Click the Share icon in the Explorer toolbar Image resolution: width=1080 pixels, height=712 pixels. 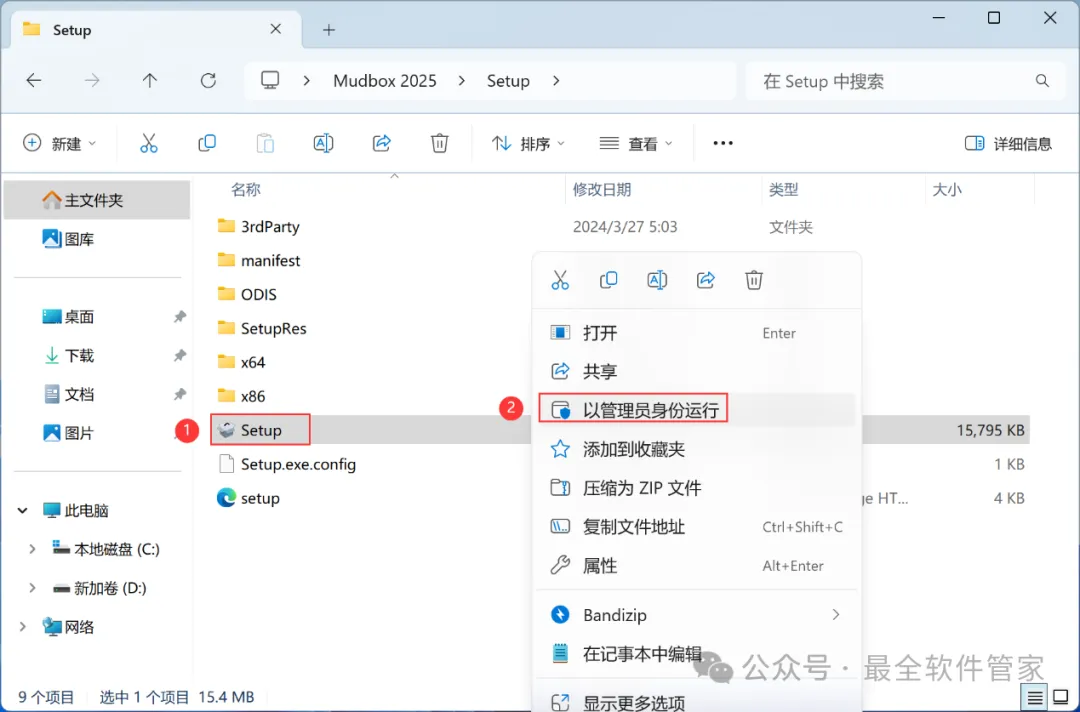click(382, 143)
